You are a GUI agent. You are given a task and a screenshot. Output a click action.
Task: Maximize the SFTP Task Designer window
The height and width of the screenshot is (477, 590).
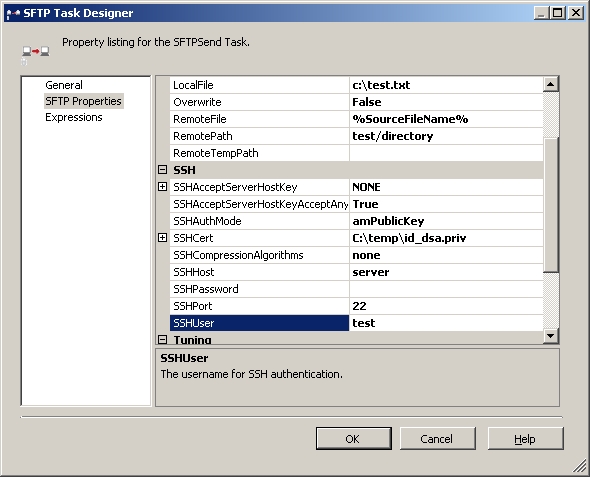pyautogui.click(x=557, y=13)
